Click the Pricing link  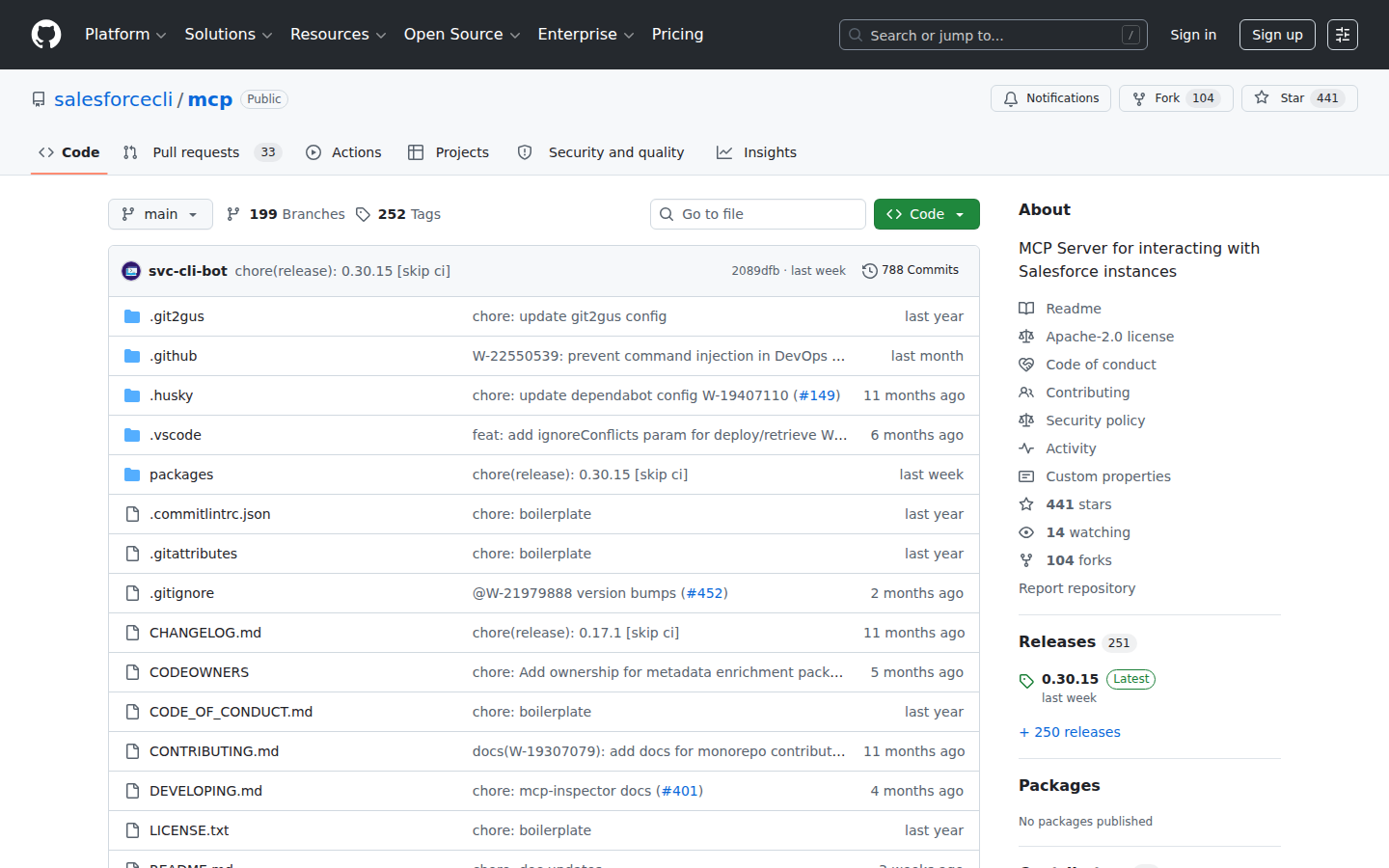point(677,35)
